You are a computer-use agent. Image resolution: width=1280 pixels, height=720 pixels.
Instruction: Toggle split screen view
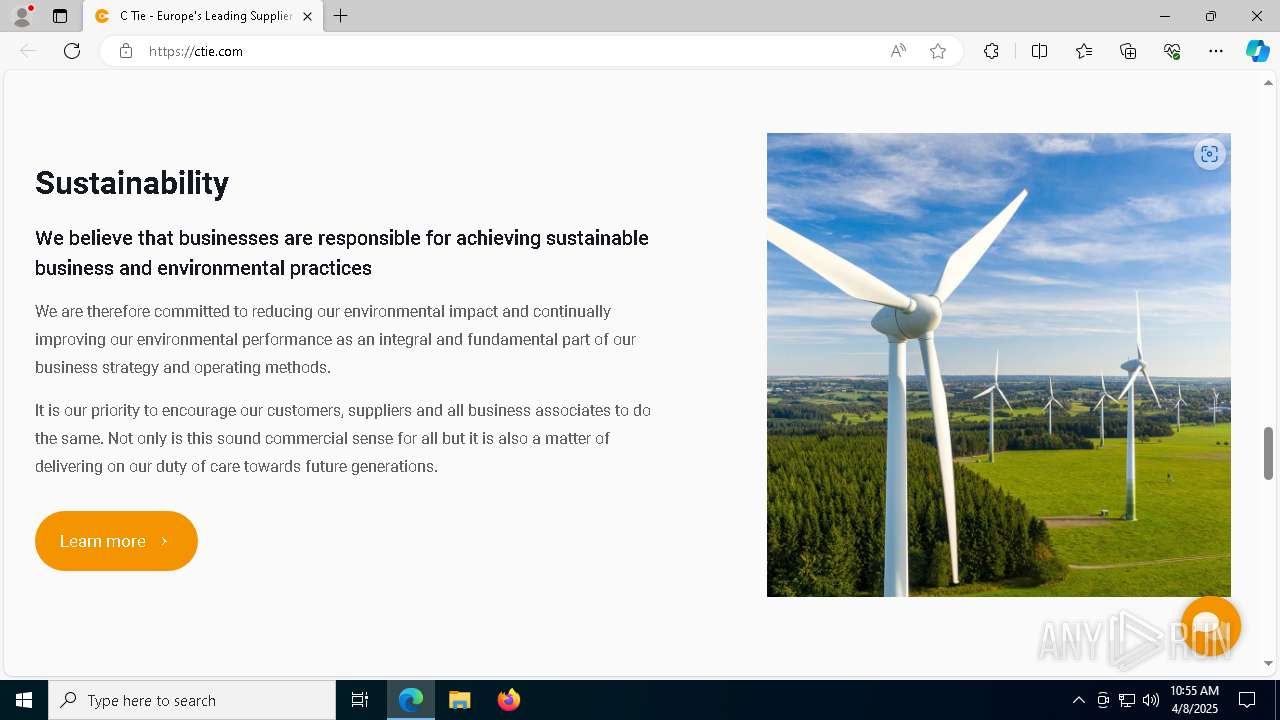[1039, 51]
